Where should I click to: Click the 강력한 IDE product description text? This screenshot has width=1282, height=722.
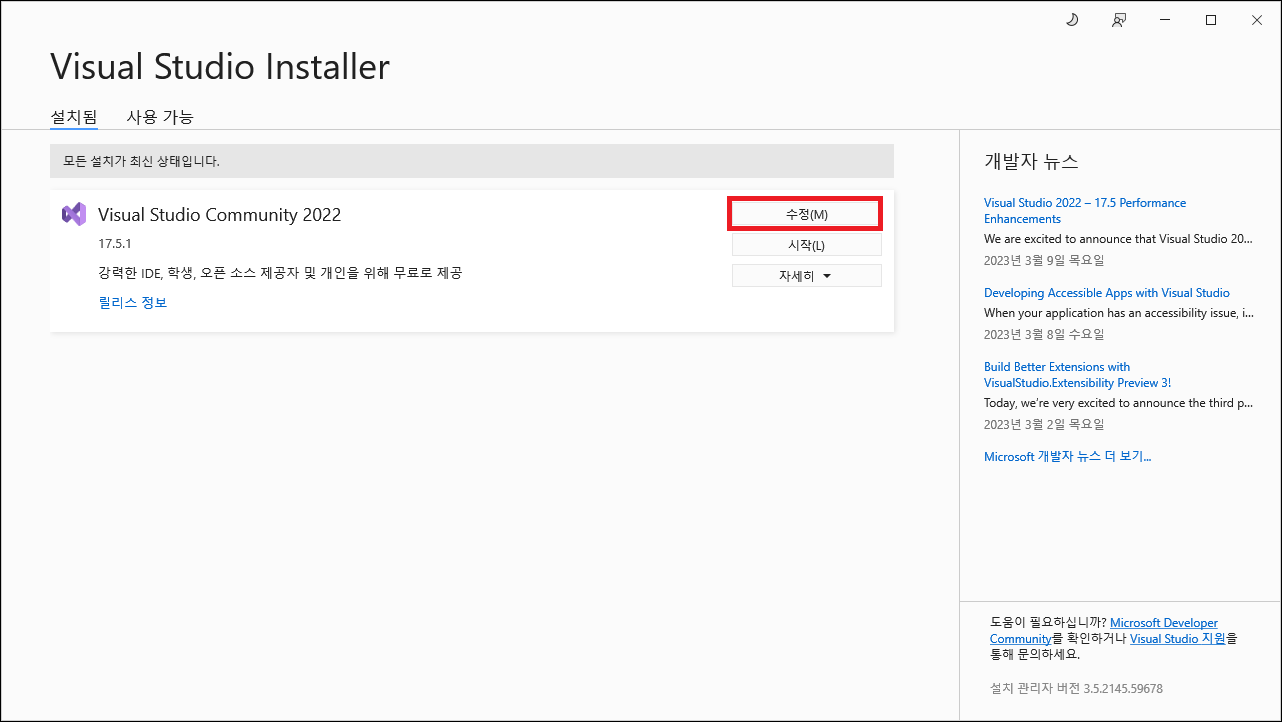[280, 272]
